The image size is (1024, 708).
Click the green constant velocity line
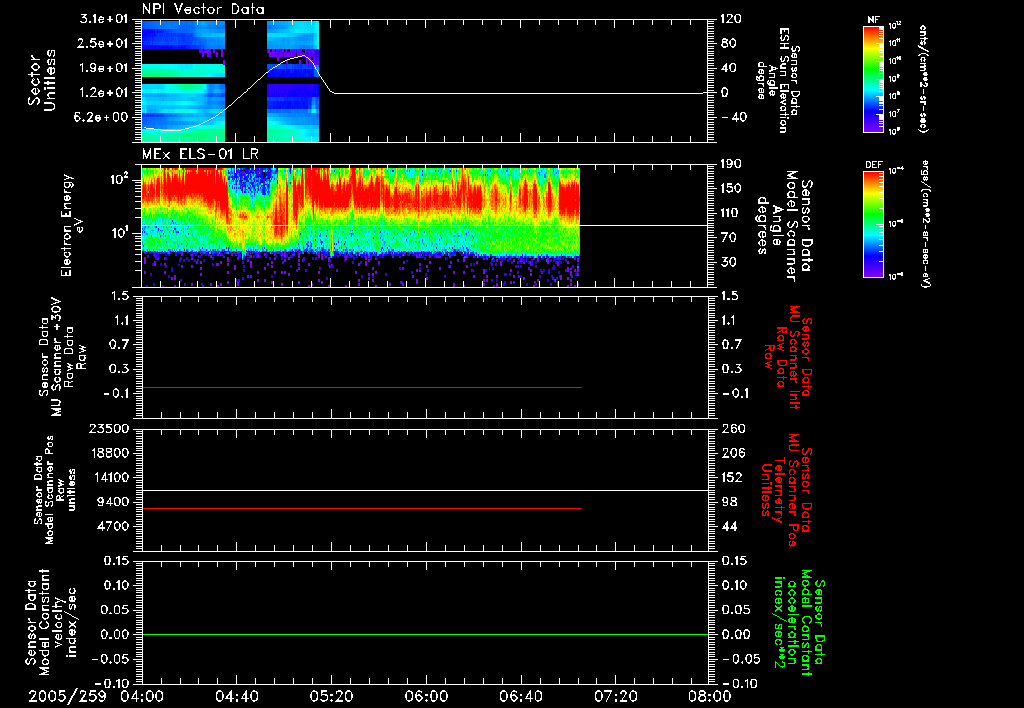pyautogui.click(x=425, y=634)
